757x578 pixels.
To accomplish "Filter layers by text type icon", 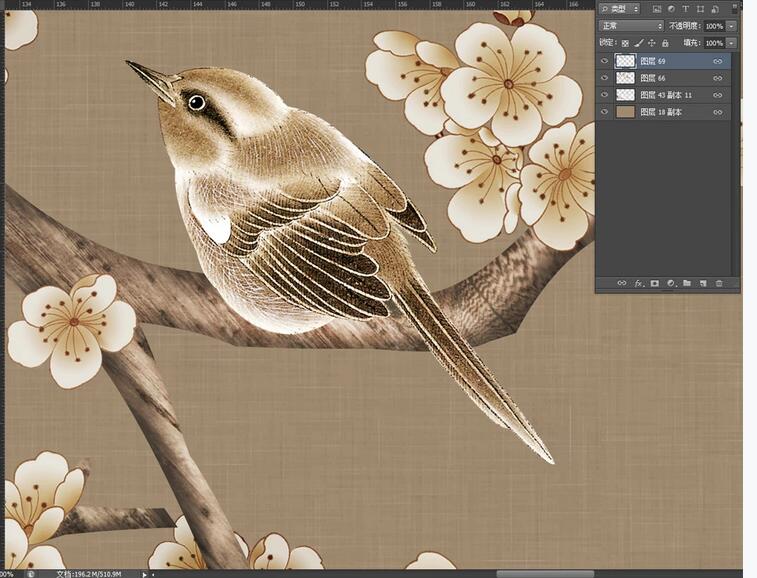I will coord(685,9).
